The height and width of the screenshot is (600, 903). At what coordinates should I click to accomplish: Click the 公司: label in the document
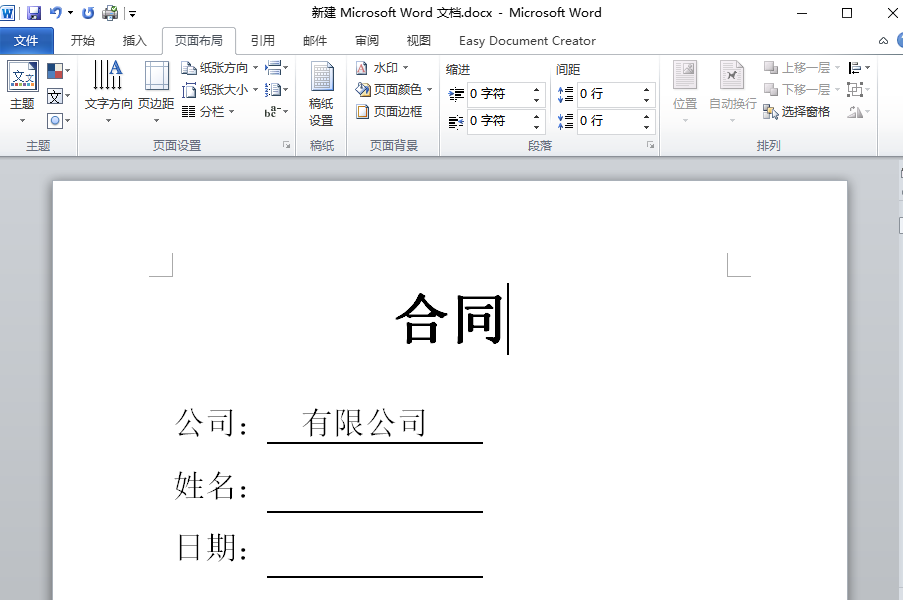[211, 423]
